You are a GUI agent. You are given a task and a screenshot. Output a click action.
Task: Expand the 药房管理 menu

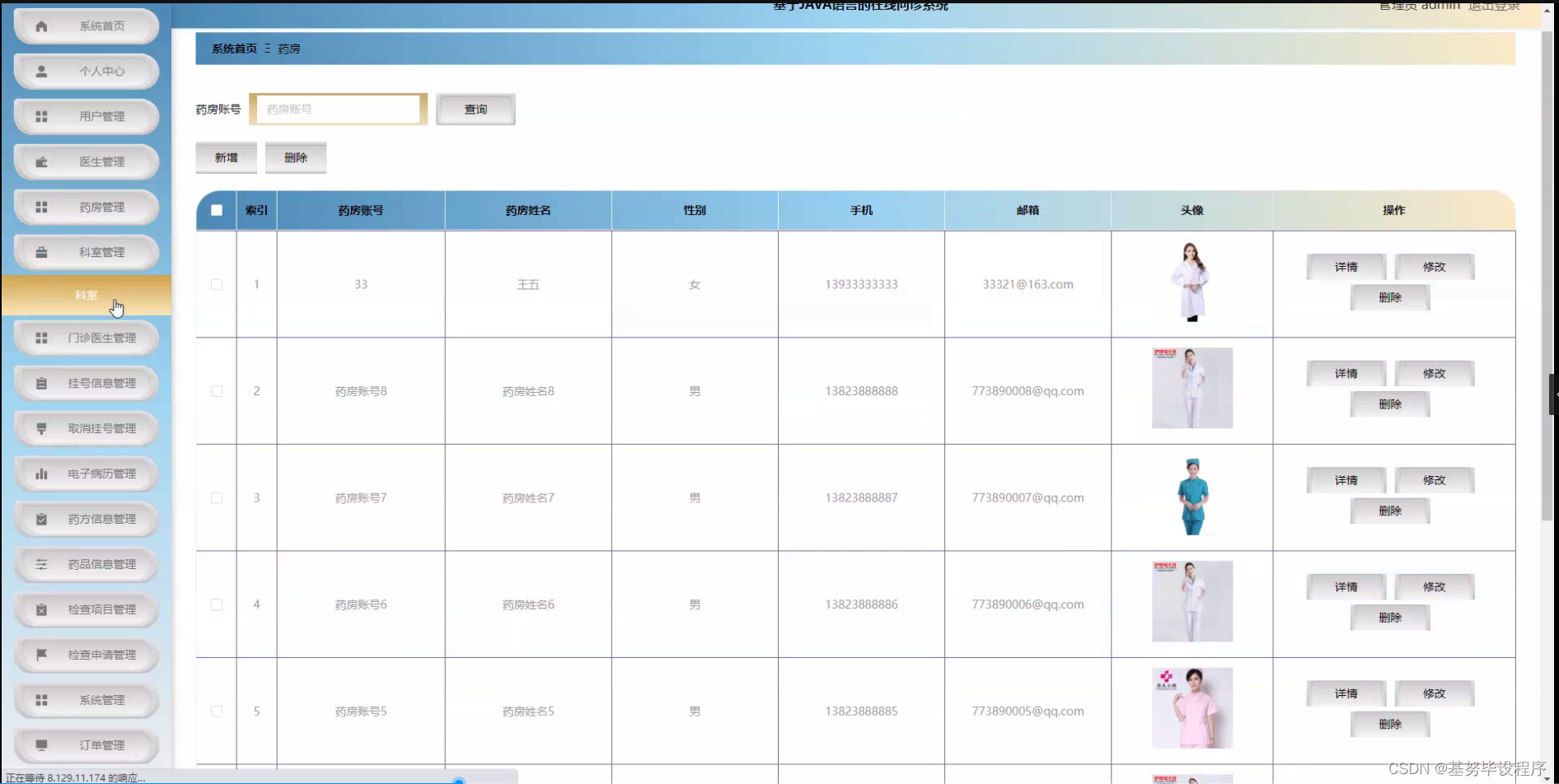pos(87,208)
